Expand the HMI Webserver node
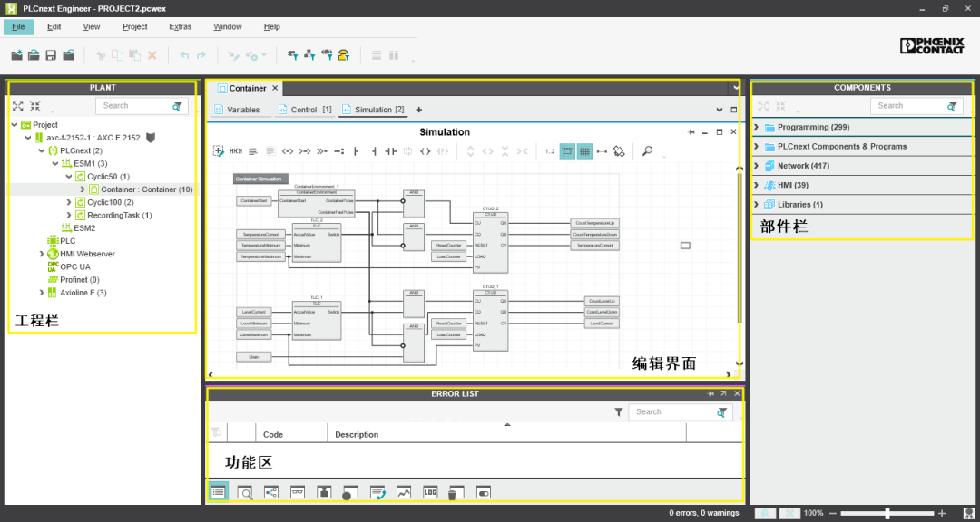The height and width of the screenshot is (522, 980). pyautogui.click(x=42, y=254)
